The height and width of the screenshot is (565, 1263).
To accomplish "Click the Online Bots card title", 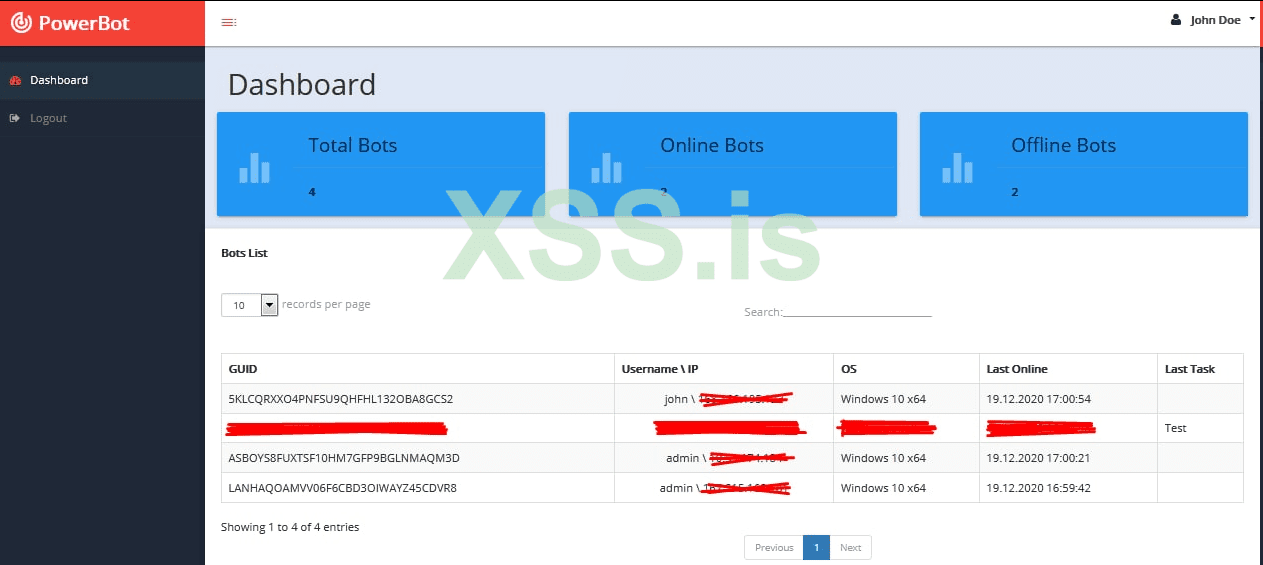I will pyautogui.click(x=712, y=145).
